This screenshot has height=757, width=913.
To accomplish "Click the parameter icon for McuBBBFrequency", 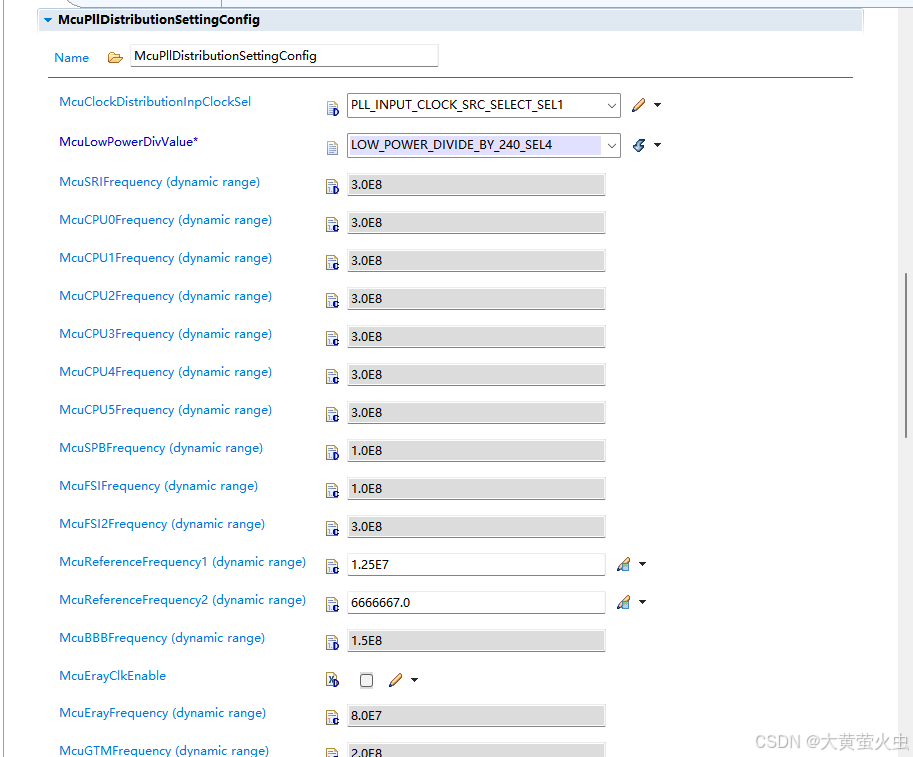I will [332, 643].
